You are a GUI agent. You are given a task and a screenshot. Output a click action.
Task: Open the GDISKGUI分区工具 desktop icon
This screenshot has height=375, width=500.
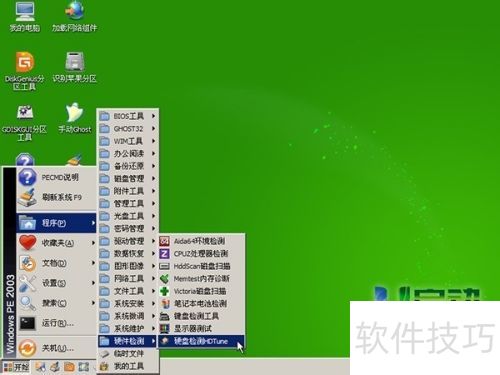(24, 122)
